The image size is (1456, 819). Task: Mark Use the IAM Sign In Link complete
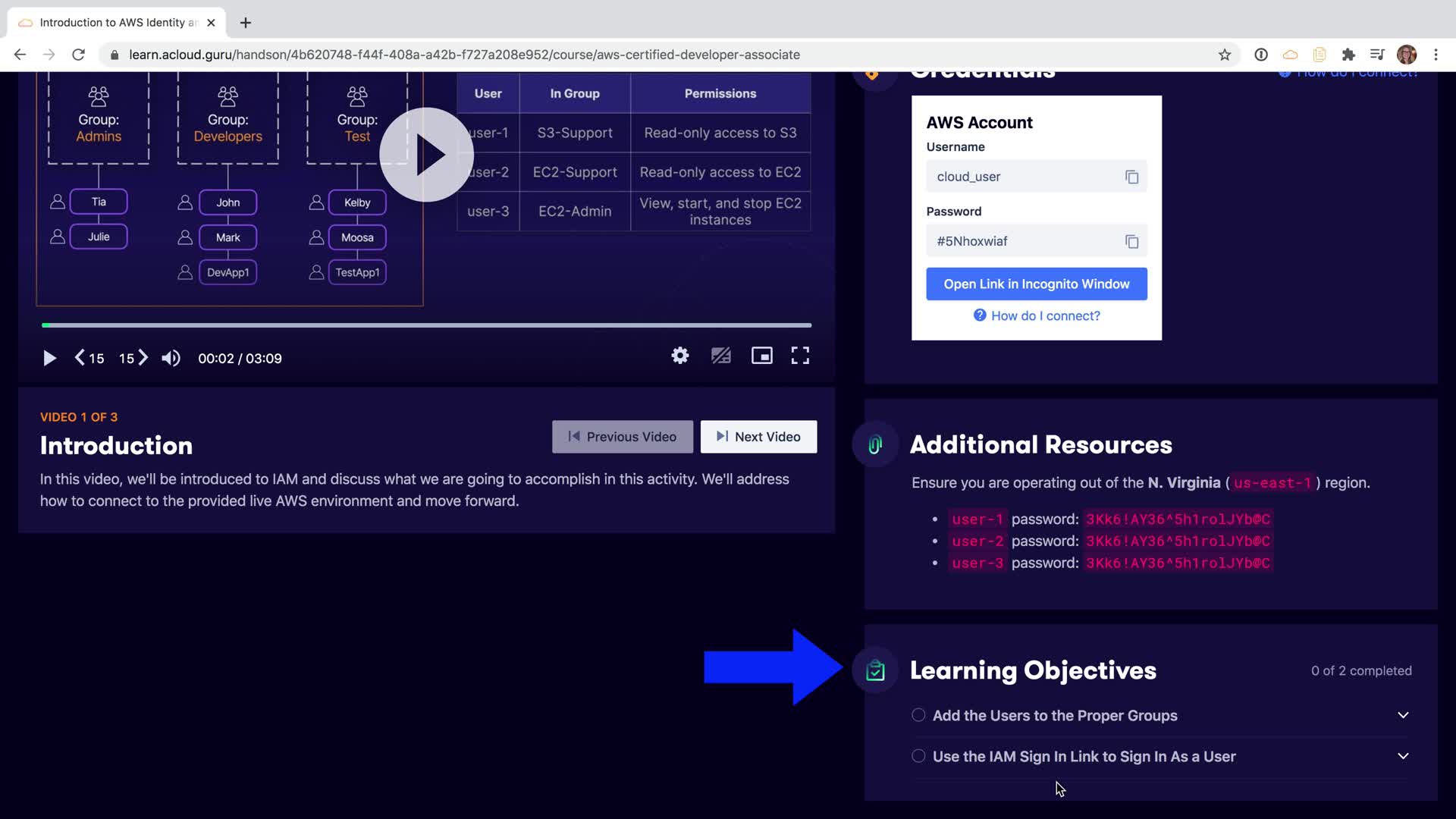[918, 756]
